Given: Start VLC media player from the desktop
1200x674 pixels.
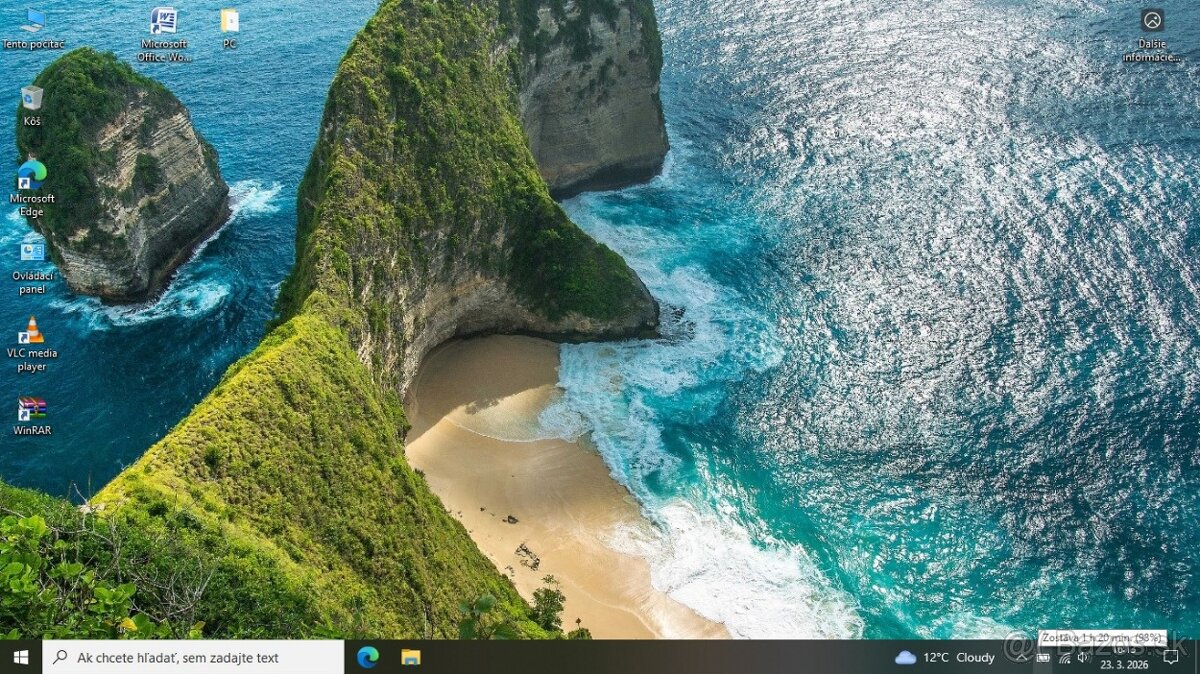Looking at the screenshot, I should (31, 330).
